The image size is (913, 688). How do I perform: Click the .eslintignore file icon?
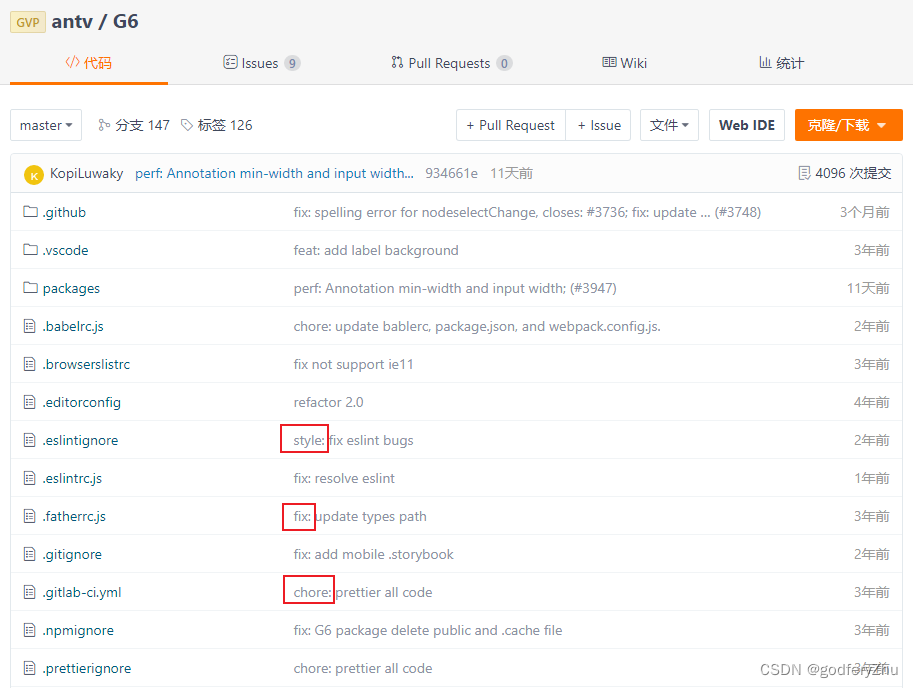pos(30,440)
